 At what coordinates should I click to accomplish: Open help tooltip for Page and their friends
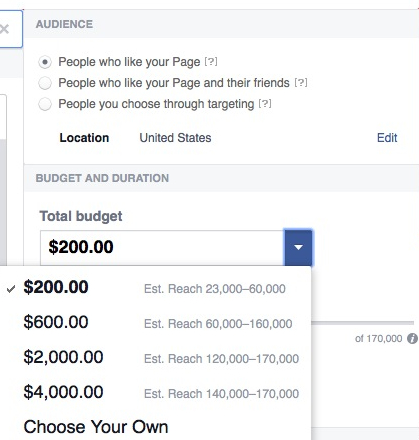[301, 83]
